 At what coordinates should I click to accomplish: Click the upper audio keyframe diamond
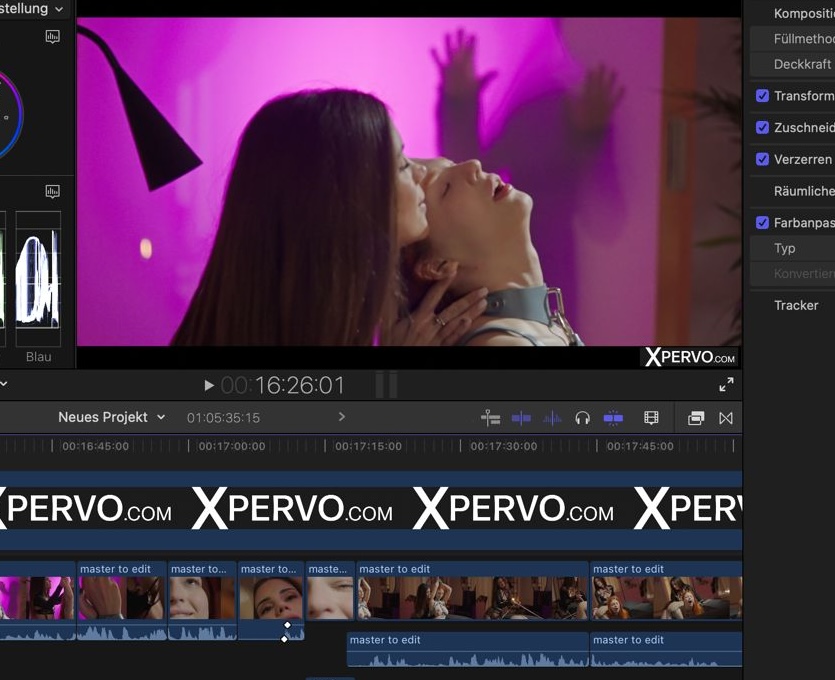point(288,625)
